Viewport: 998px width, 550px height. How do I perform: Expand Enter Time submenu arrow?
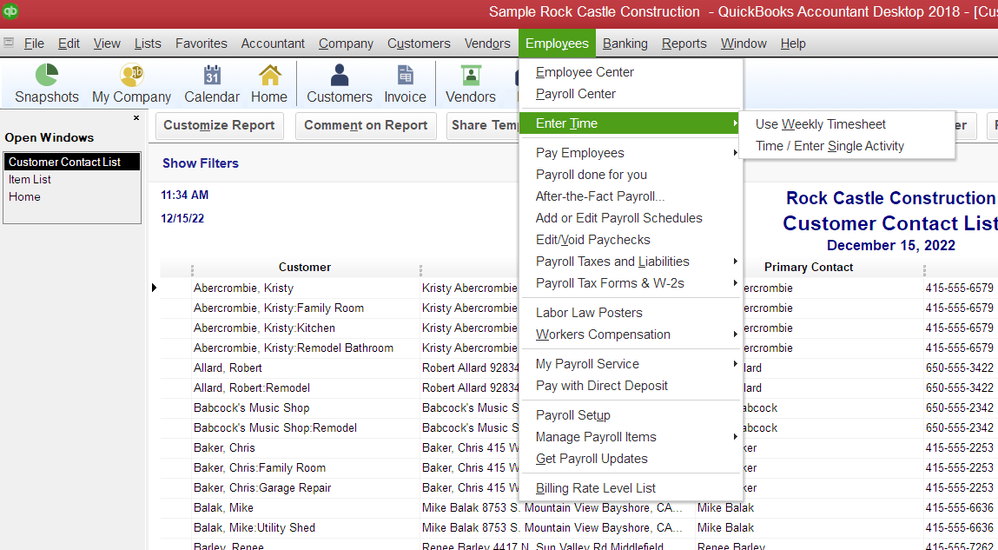click(734, 123)
